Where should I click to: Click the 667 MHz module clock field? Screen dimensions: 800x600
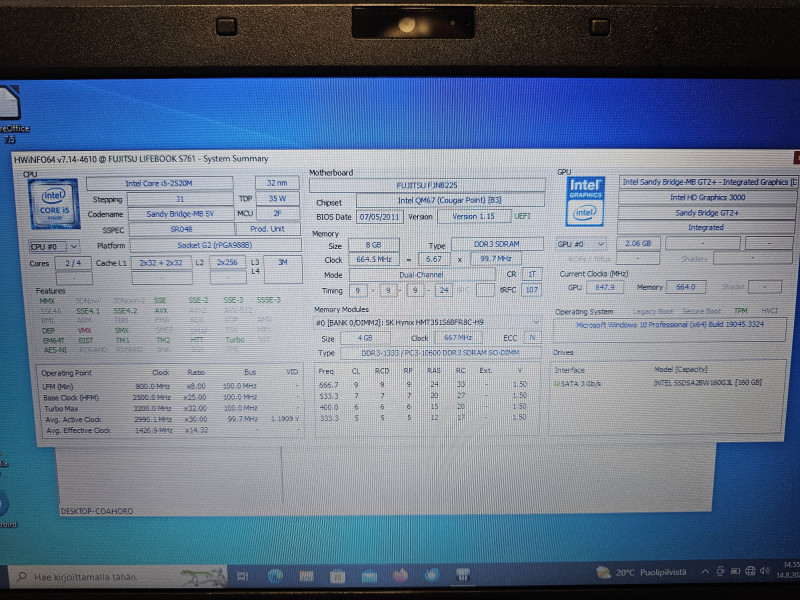tap(458, 338)
